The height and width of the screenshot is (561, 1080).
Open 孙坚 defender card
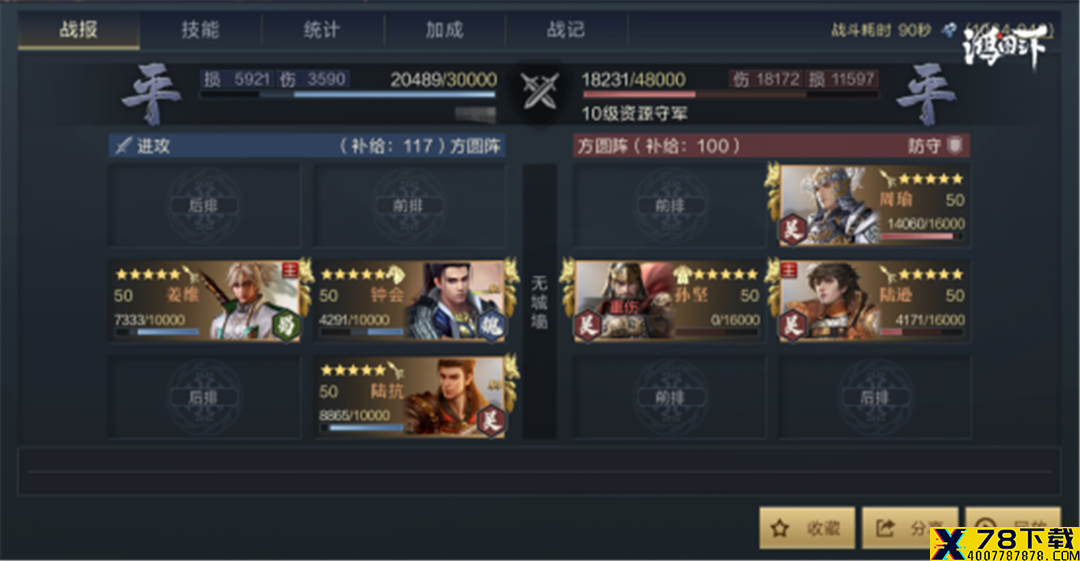tap(669, 300)
